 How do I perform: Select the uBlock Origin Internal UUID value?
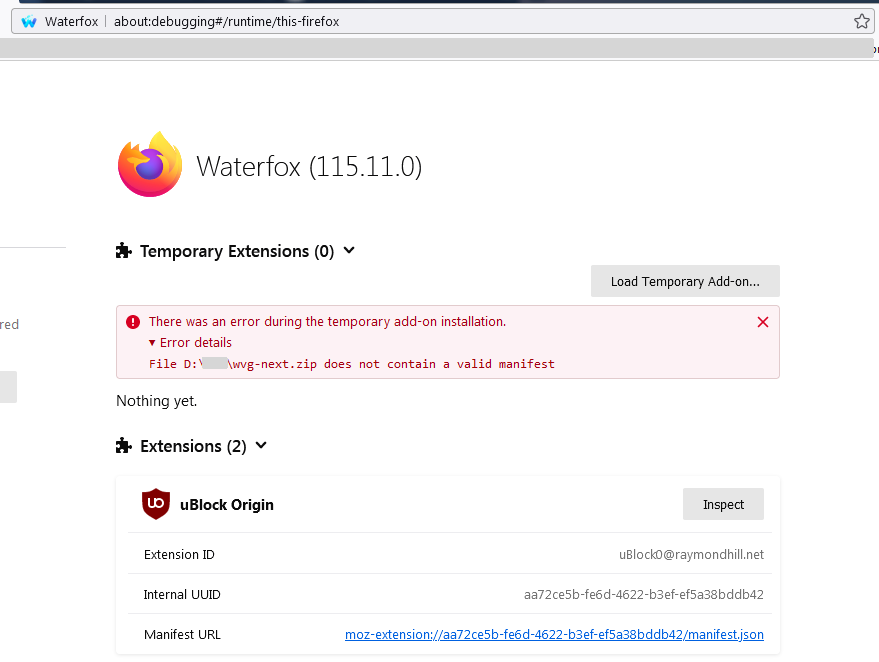coord(643,594)
